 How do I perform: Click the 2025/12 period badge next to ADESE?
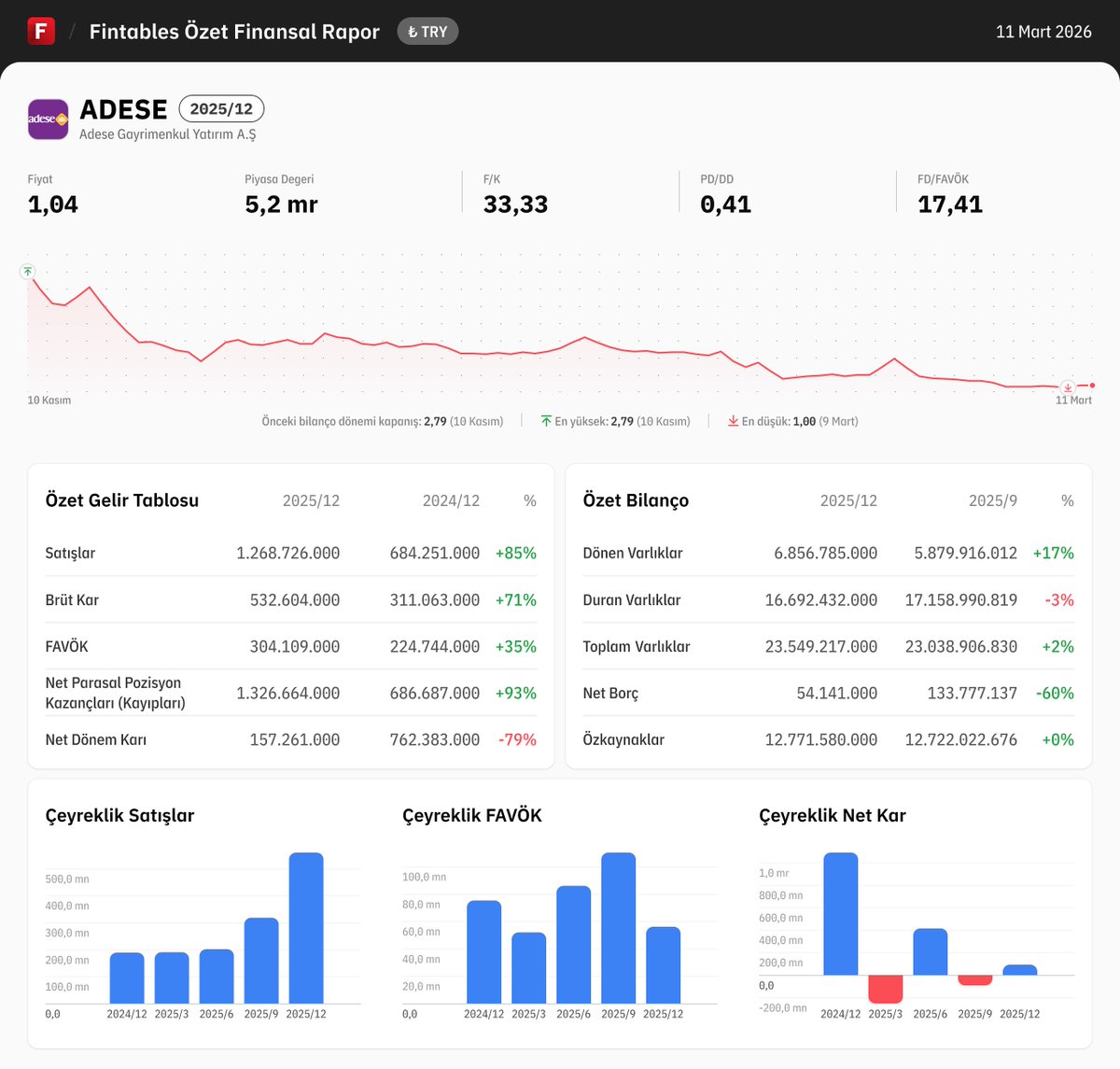click(x=221, y=109)
